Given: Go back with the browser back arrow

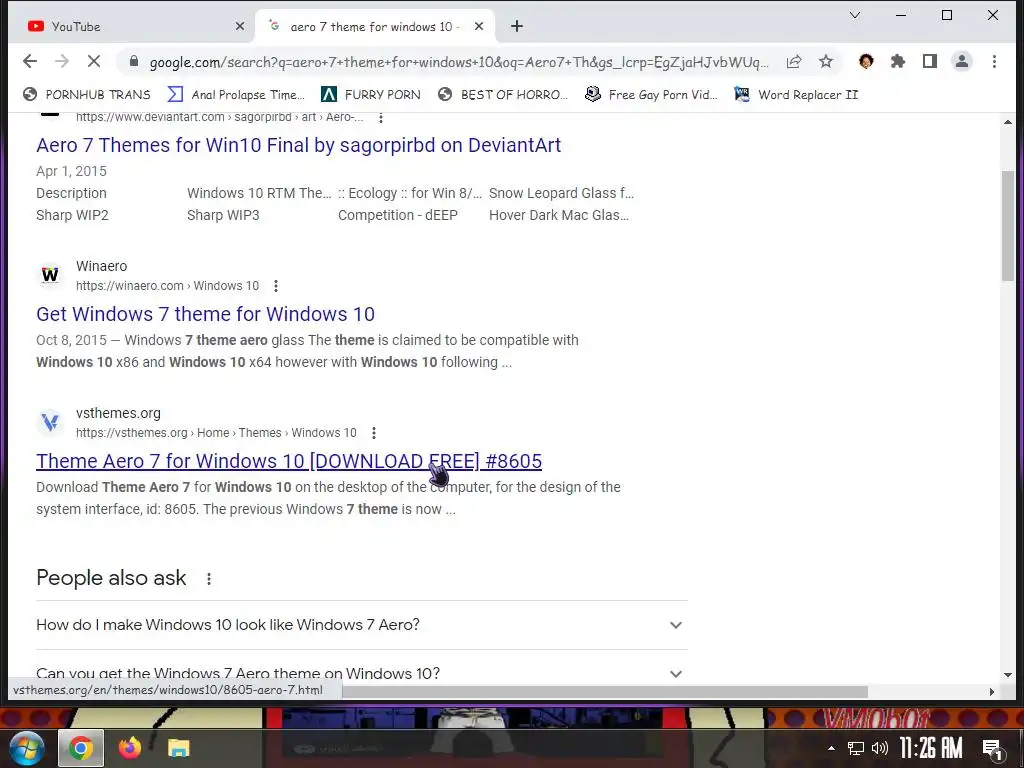Looking at the screenshot, I should (29, 61).
